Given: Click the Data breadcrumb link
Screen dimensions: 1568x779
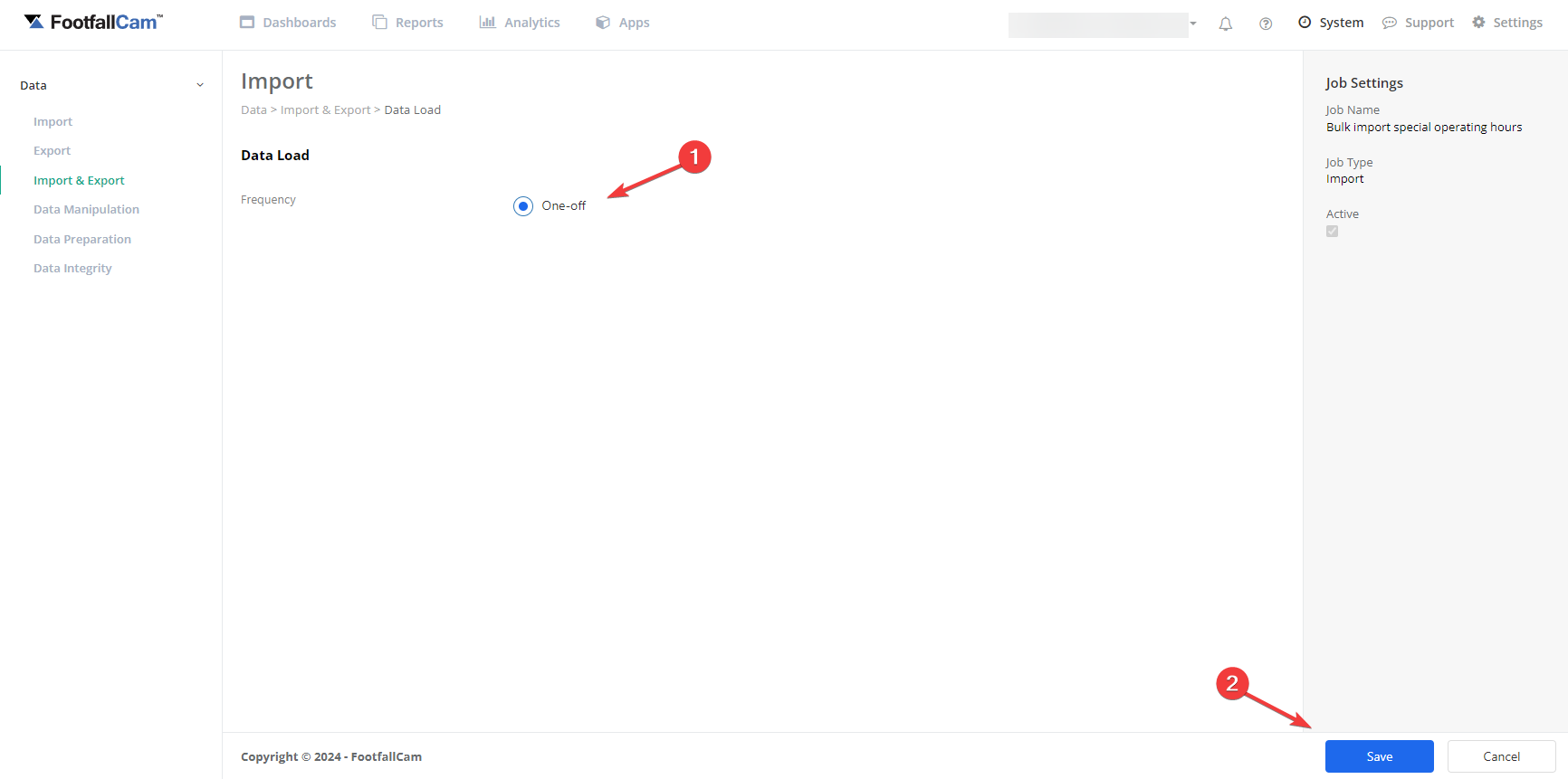Looking at the screenshot, I should pos(253,109).
